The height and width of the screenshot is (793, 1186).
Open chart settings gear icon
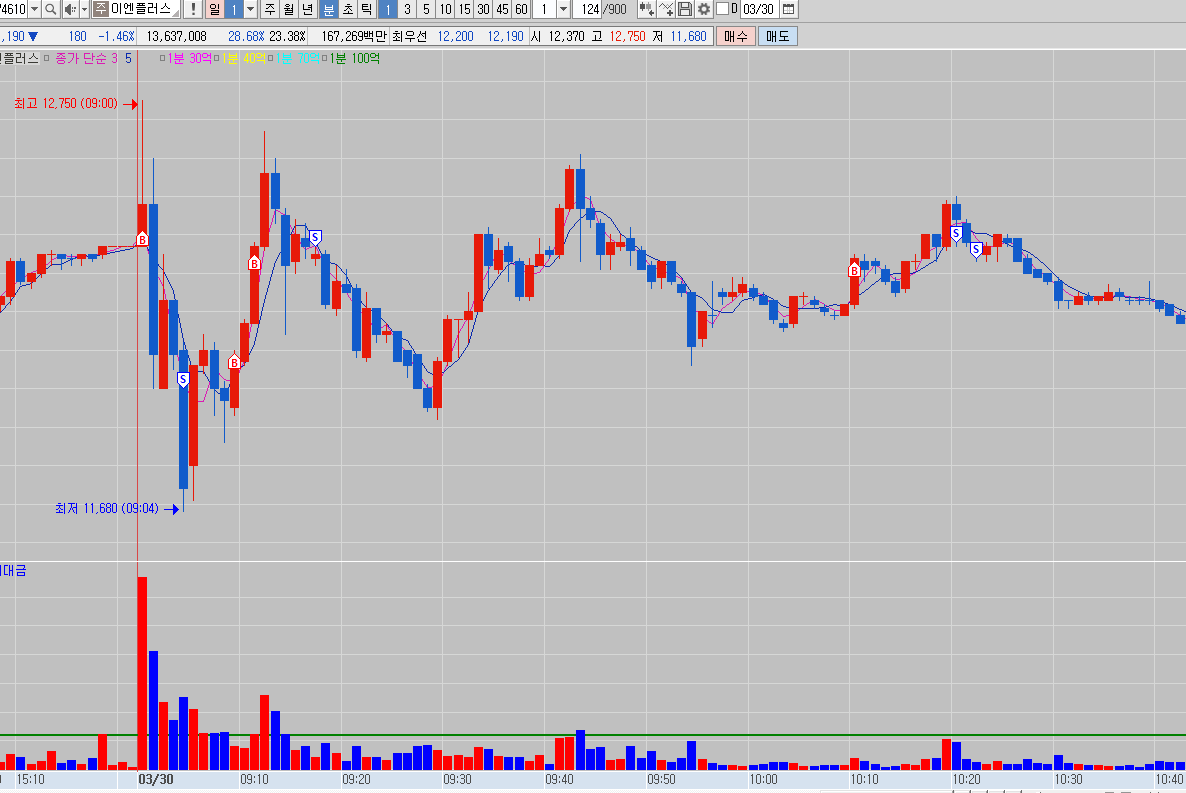tap(704, 9)
